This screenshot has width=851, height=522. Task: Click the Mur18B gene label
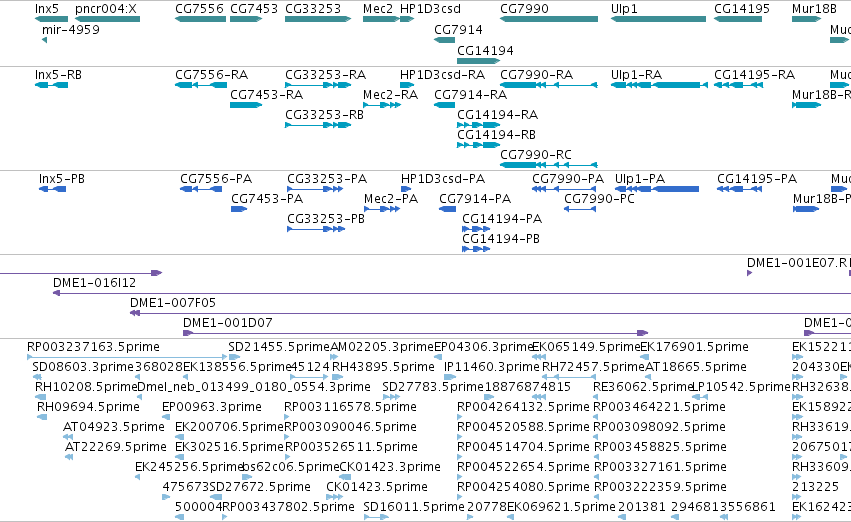tap(814, 9)
